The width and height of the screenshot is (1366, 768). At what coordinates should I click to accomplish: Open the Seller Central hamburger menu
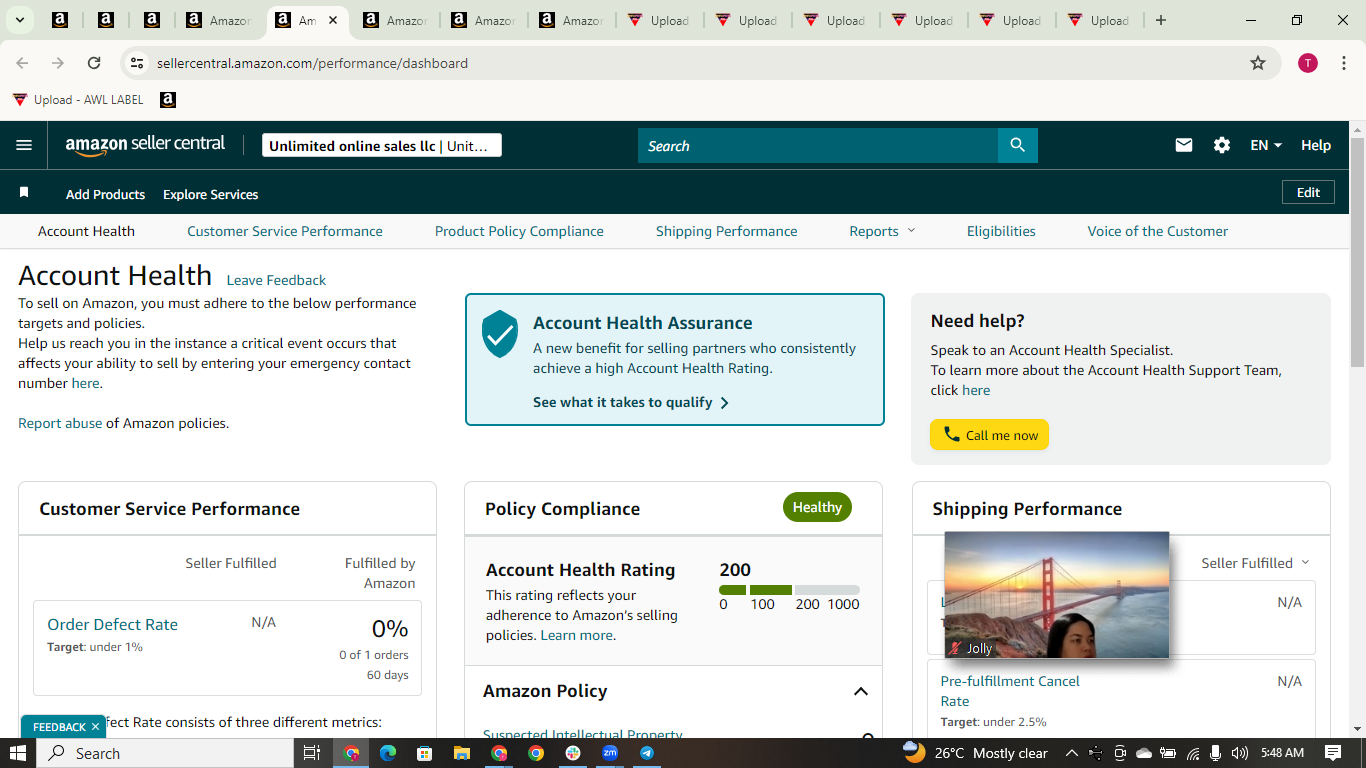click(x=24, y=145)
